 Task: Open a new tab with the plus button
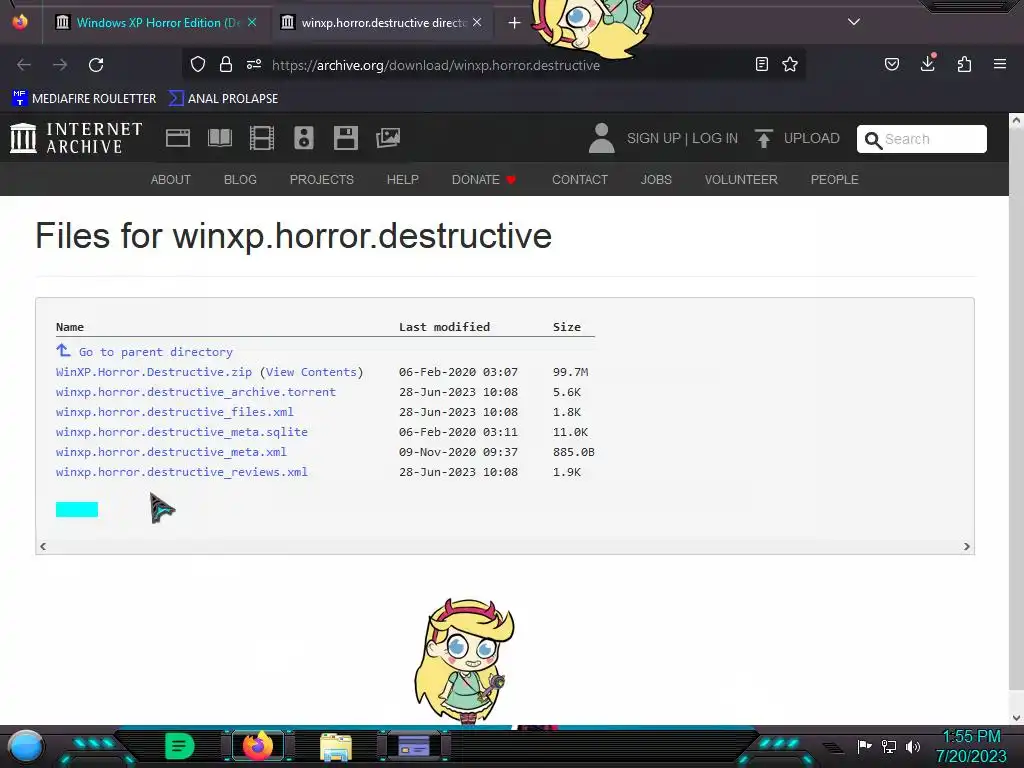[x=515, y=23]
